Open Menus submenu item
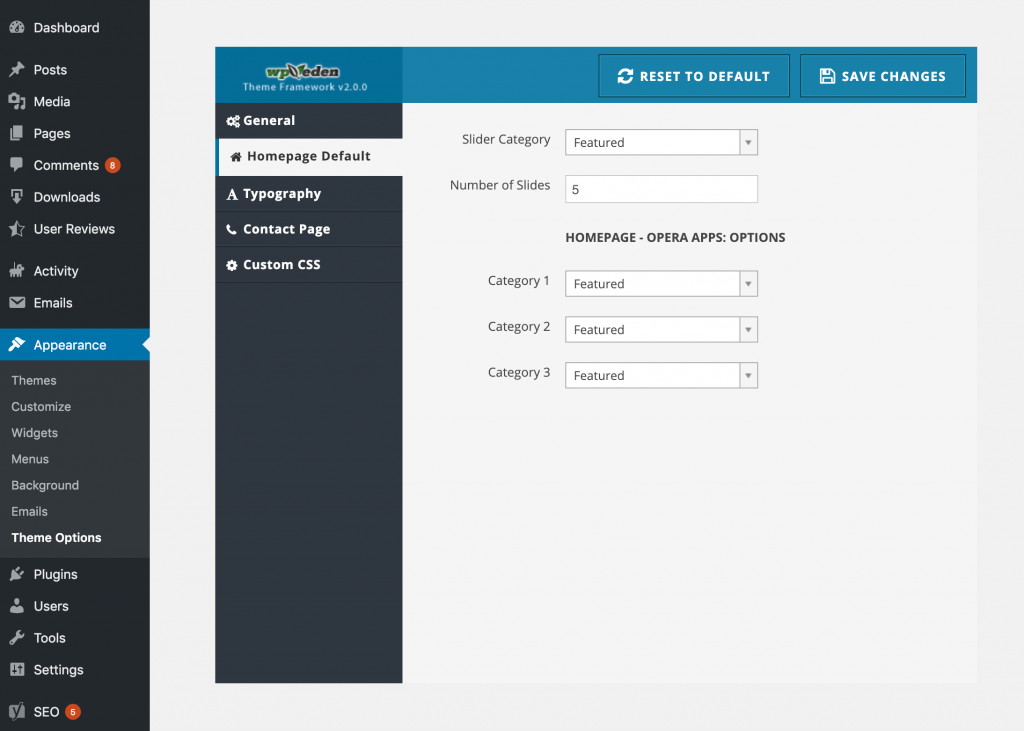The image size is (1024, 731). 30,459
